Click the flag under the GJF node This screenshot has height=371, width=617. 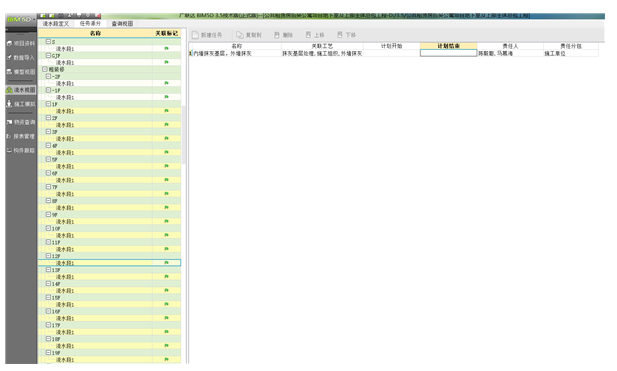(166, 62)
